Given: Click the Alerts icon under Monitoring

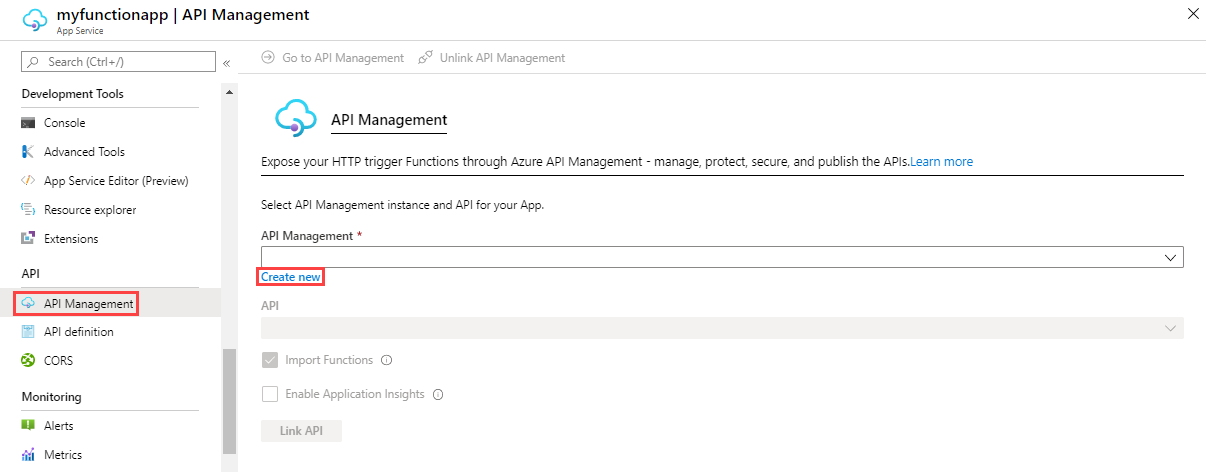Looking at the screenshot, I should click(x=28, y=426).
